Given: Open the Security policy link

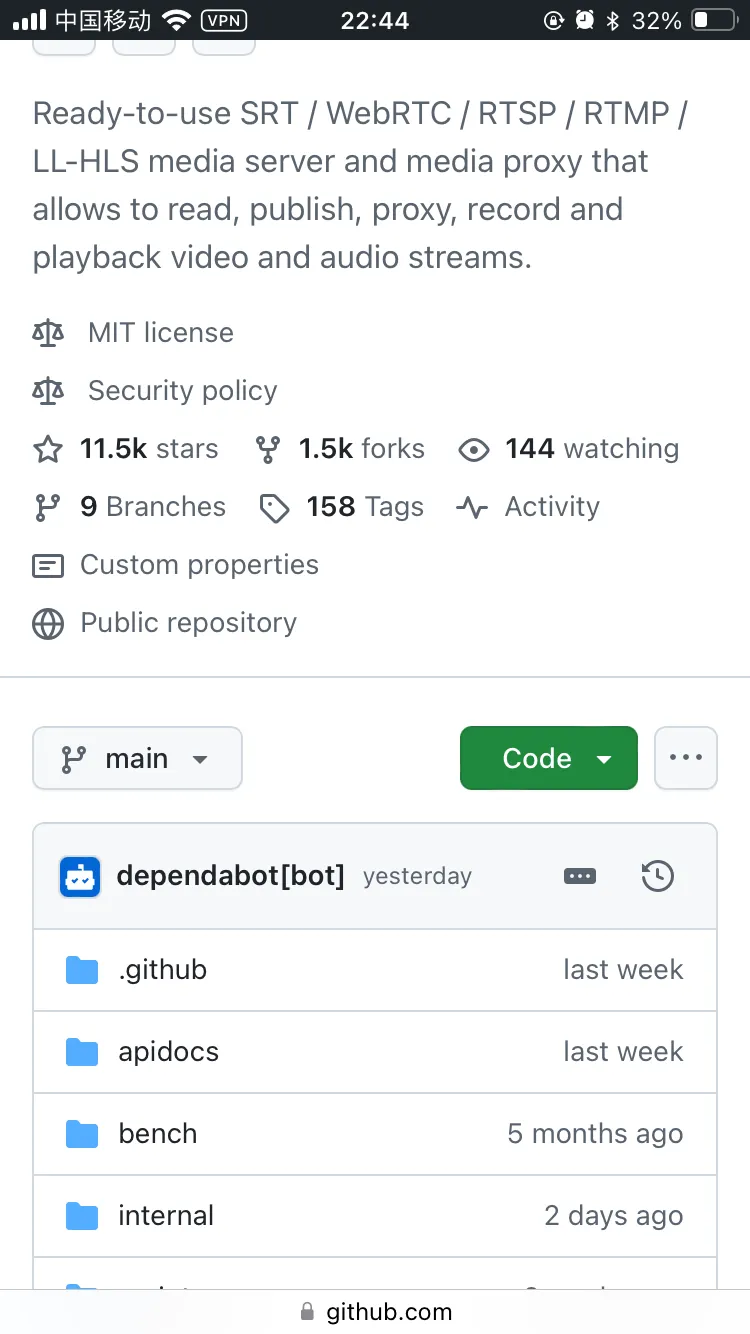Looking at the screenshot, I should coord(182,391).
